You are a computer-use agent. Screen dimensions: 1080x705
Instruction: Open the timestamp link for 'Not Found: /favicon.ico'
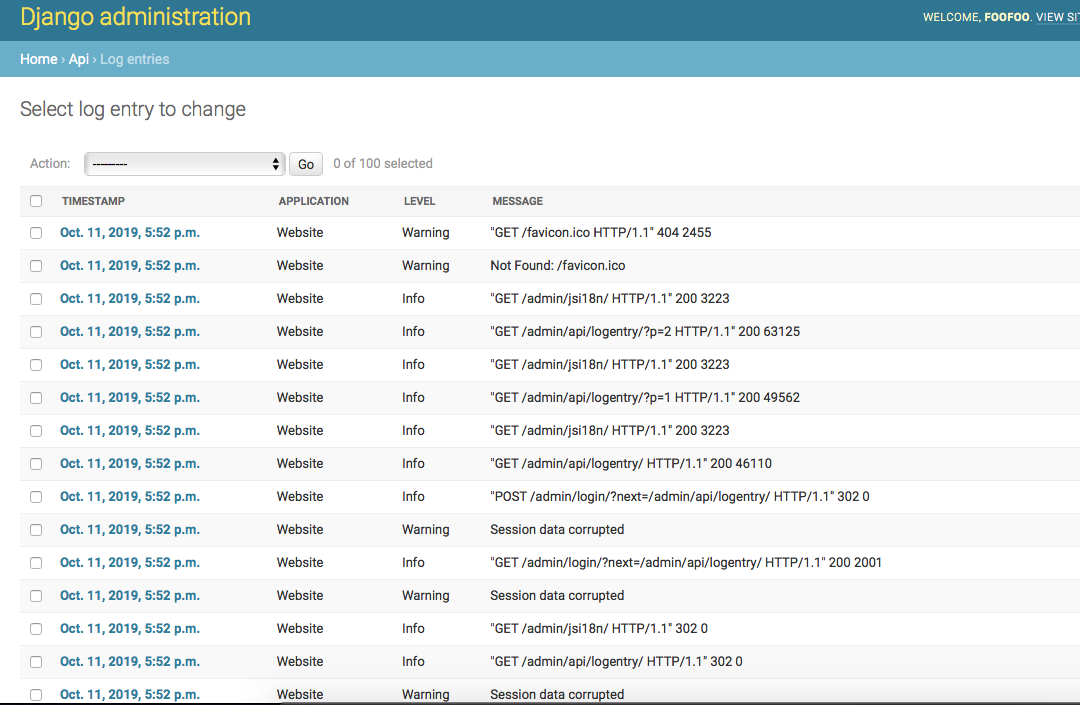point(129,266)
